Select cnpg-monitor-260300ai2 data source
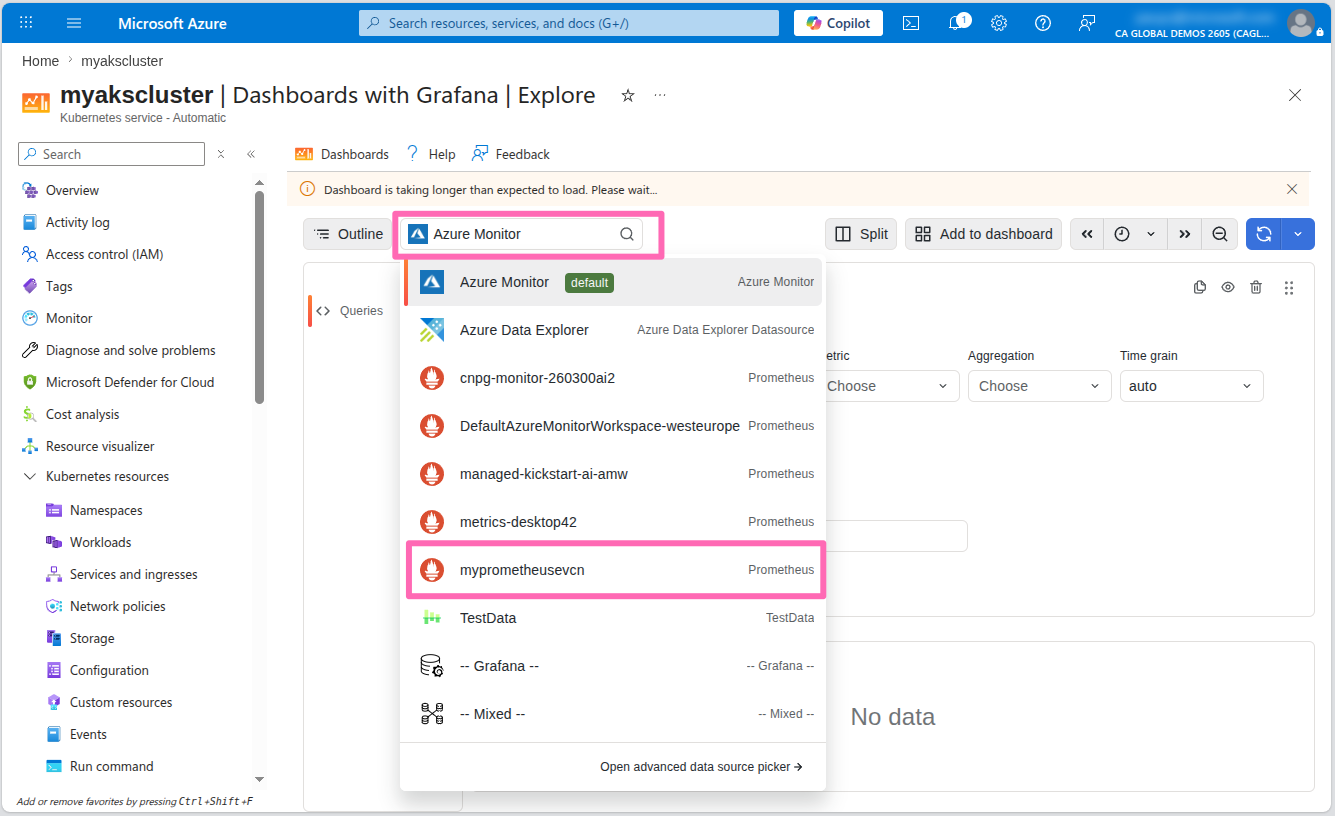 coord(613,378)
